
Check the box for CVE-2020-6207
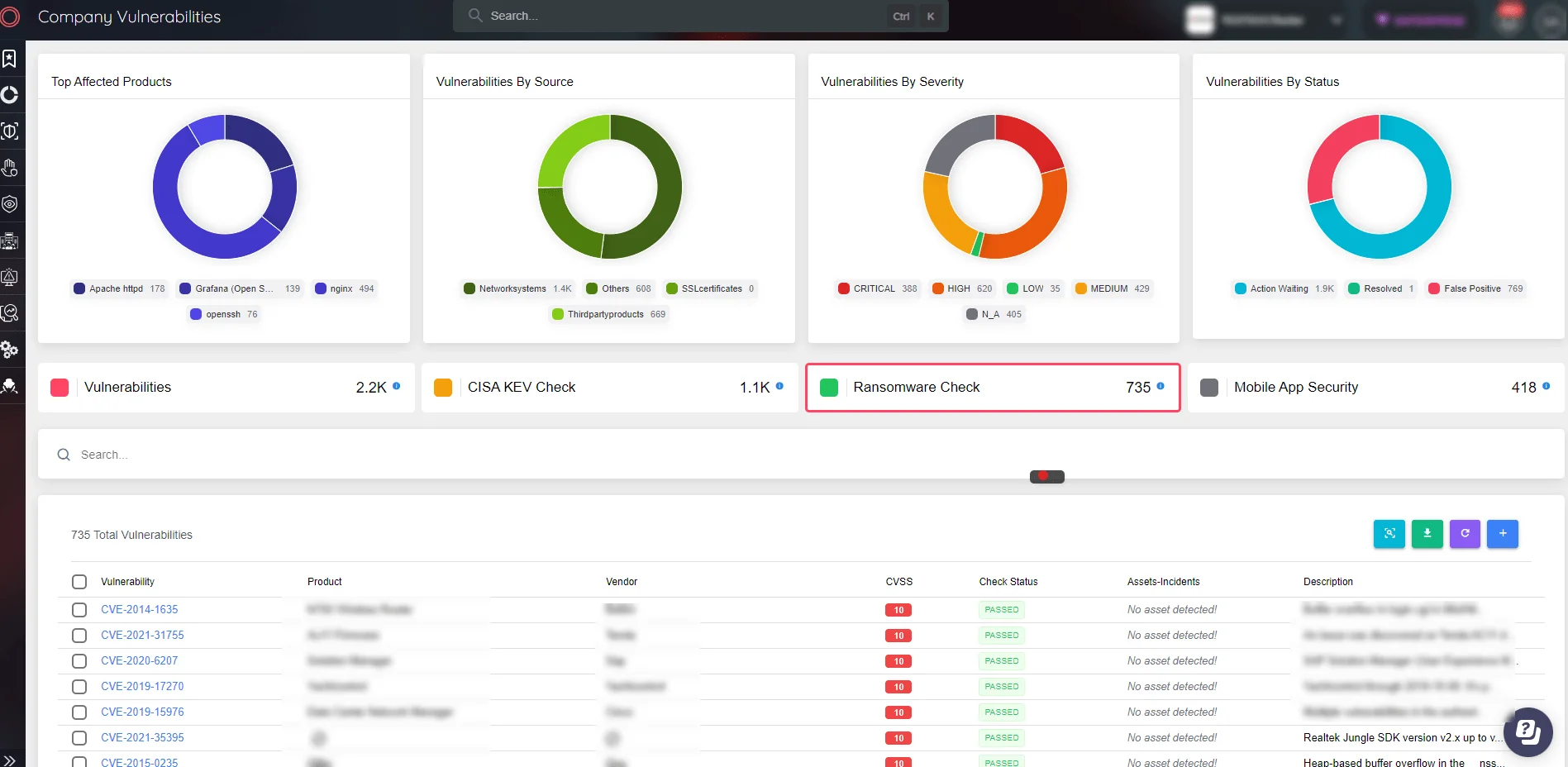79,661
